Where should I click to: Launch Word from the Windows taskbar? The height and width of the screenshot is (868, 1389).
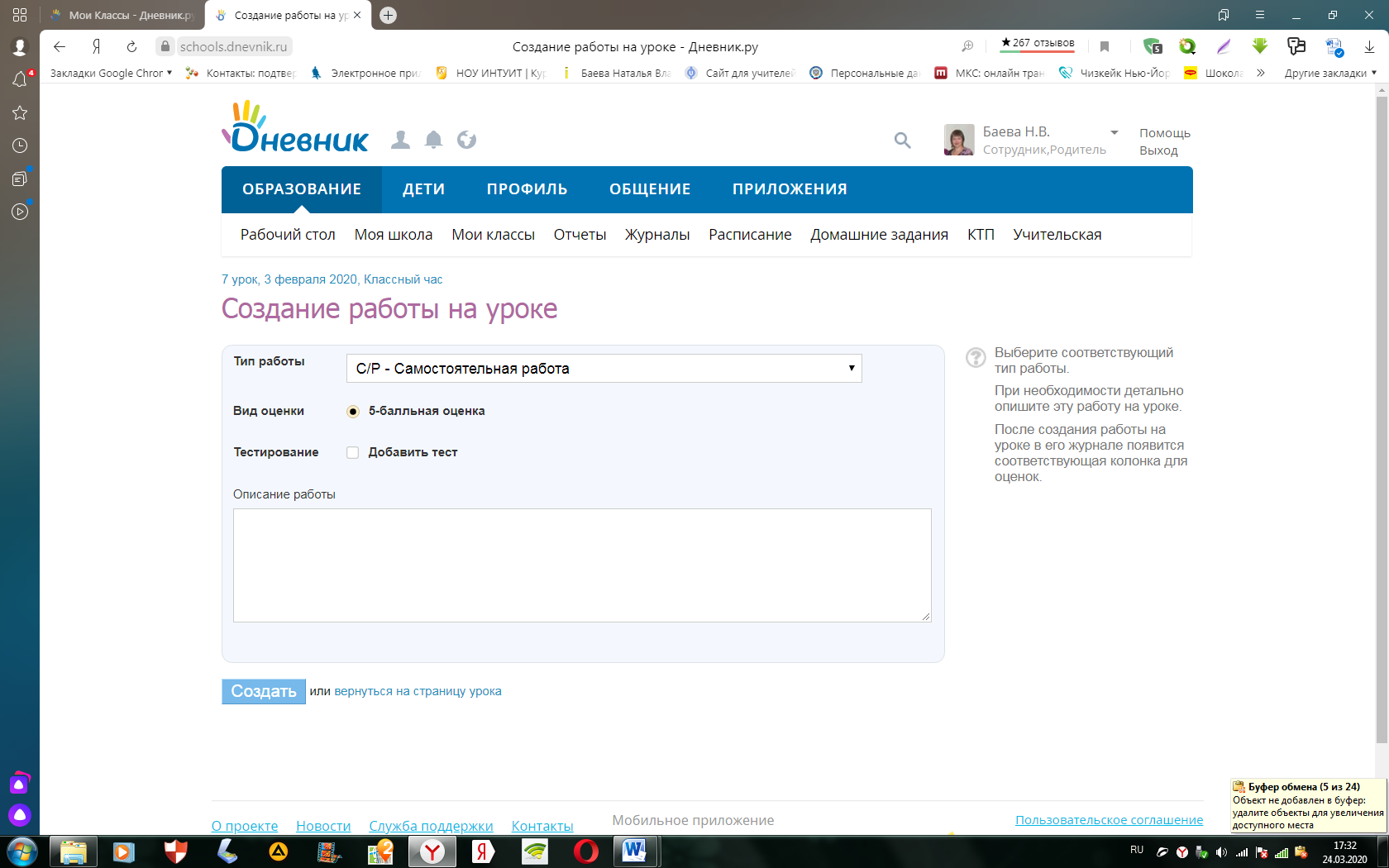click(x=634, y=851)
